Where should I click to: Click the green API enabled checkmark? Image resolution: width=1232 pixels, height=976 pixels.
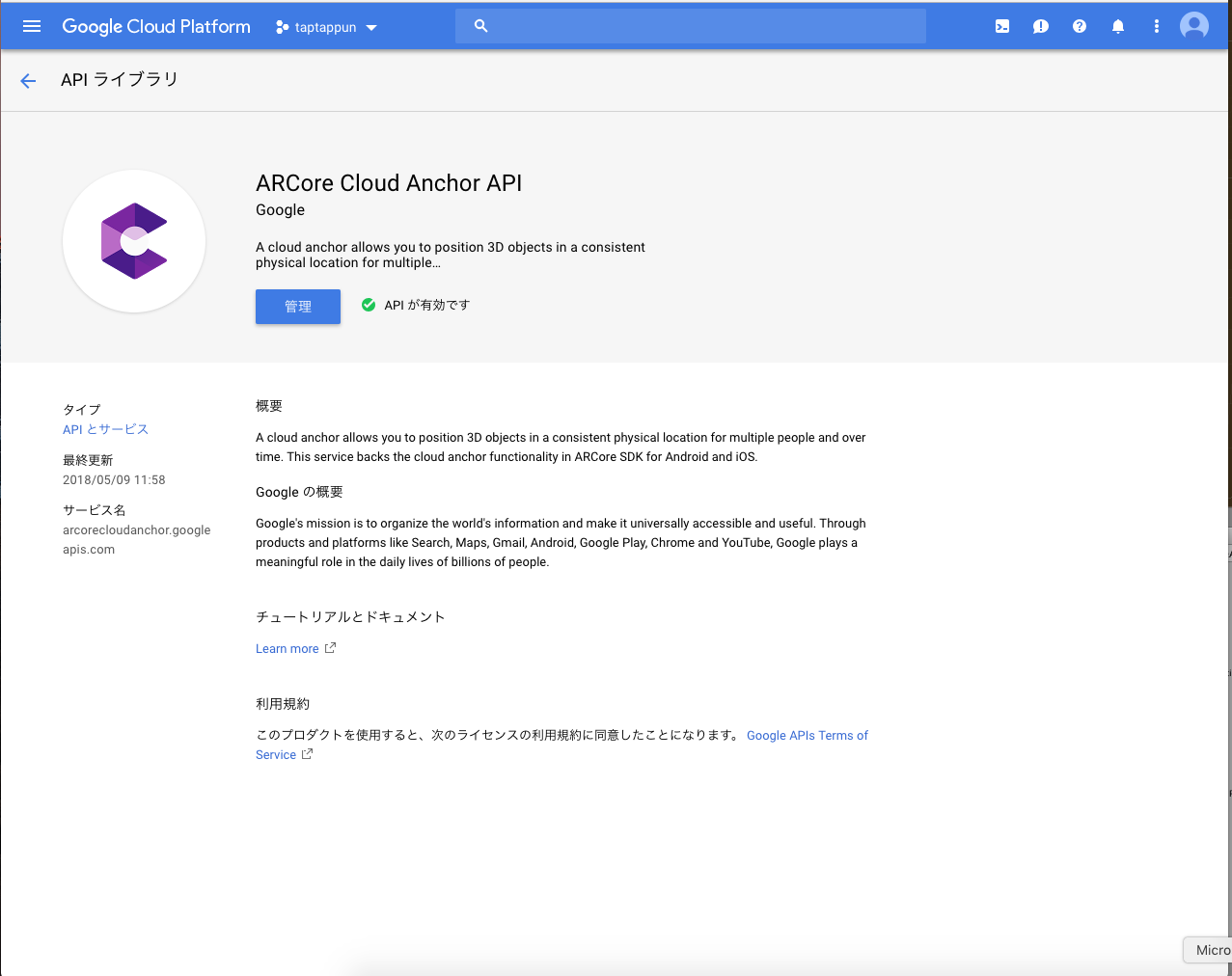368,304
